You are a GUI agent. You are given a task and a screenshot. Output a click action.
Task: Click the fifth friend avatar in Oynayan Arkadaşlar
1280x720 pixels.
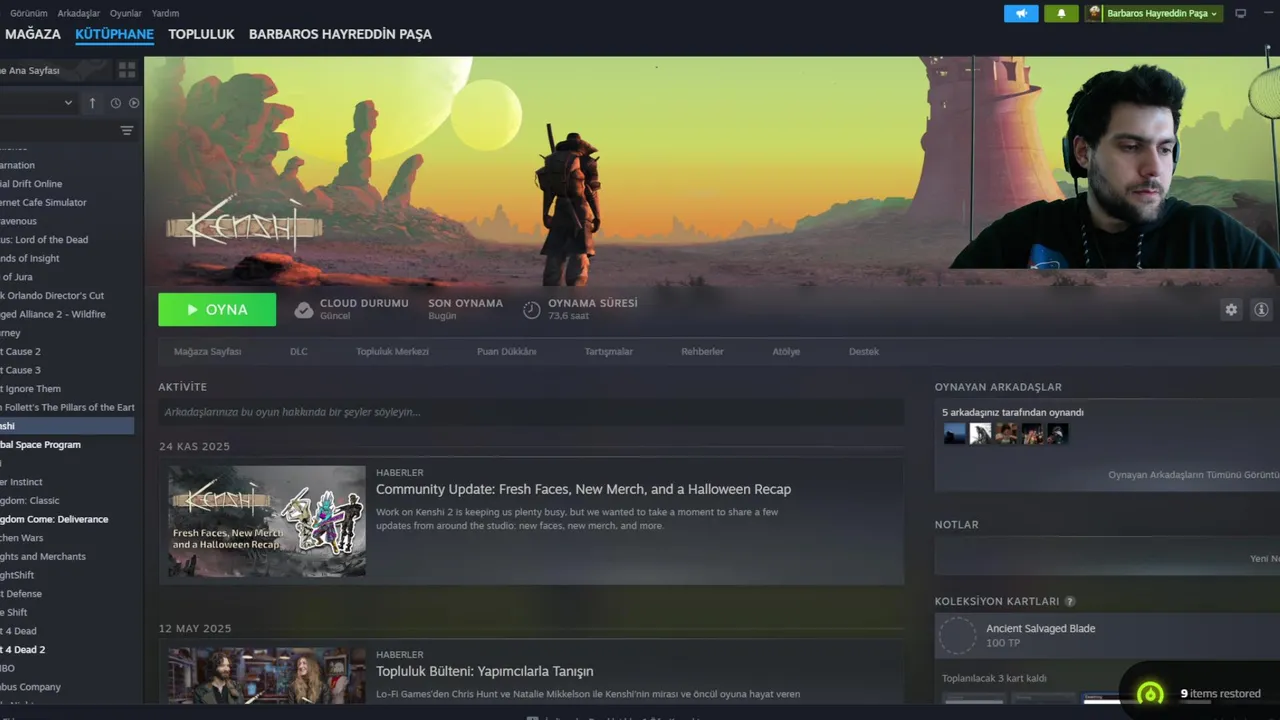click(1058, 433)
